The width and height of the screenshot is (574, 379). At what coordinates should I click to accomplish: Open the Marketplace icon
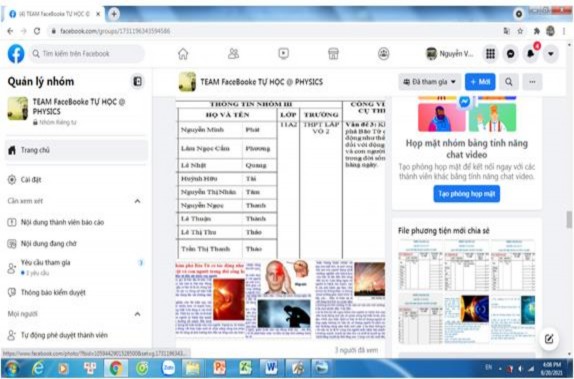(x=333, y=54)
